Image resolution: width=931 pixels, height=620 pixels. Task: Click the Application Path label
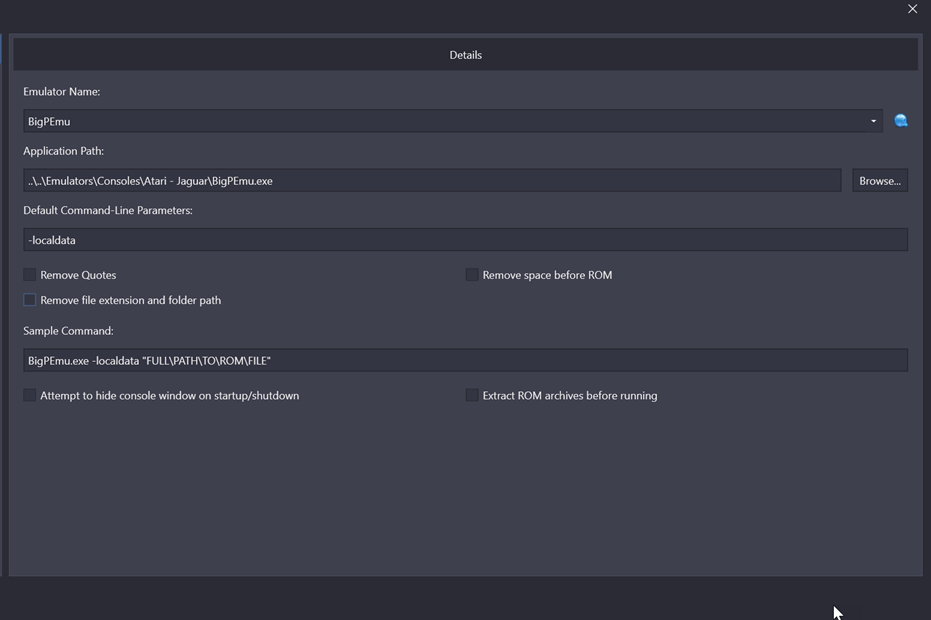64,151
